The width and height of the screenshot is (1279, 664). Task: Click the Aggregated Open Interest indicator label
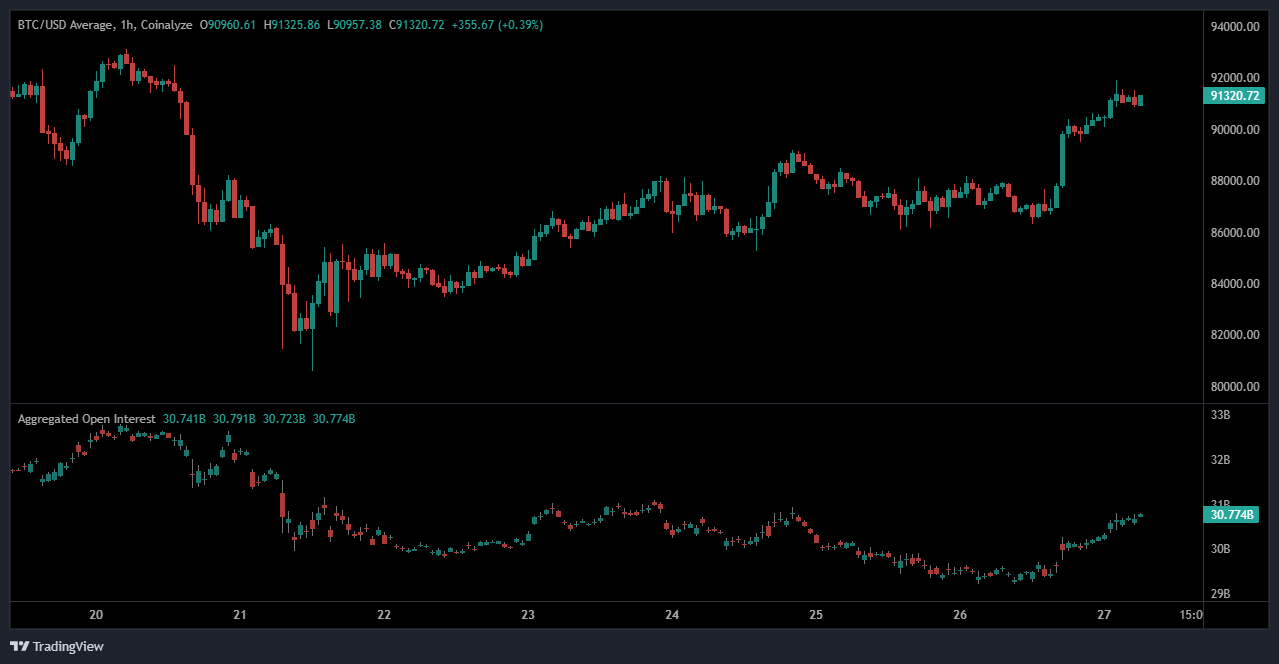click(86, 419)
